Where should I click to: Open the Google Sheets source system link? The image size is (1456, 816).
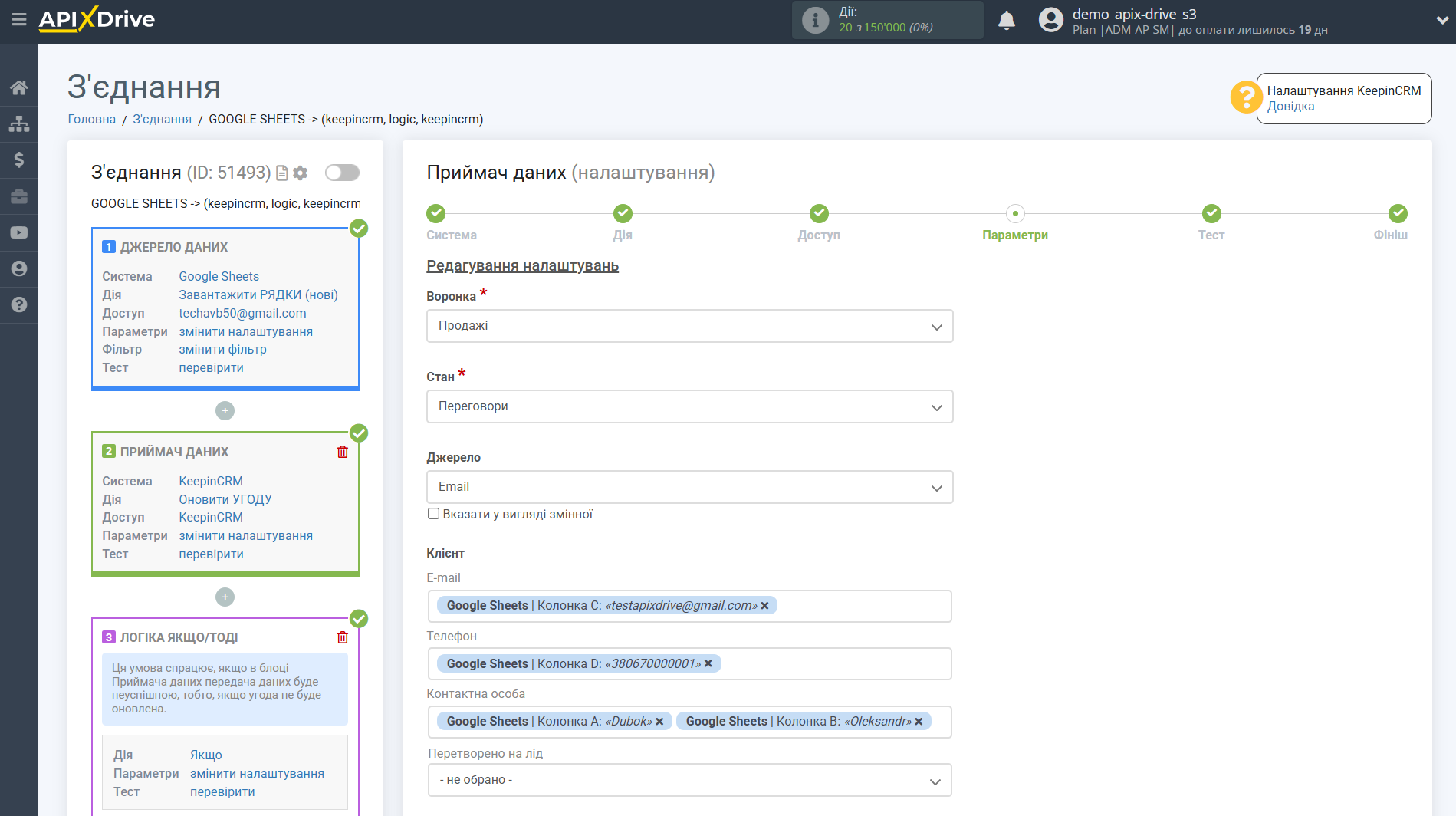click(219, 276)
